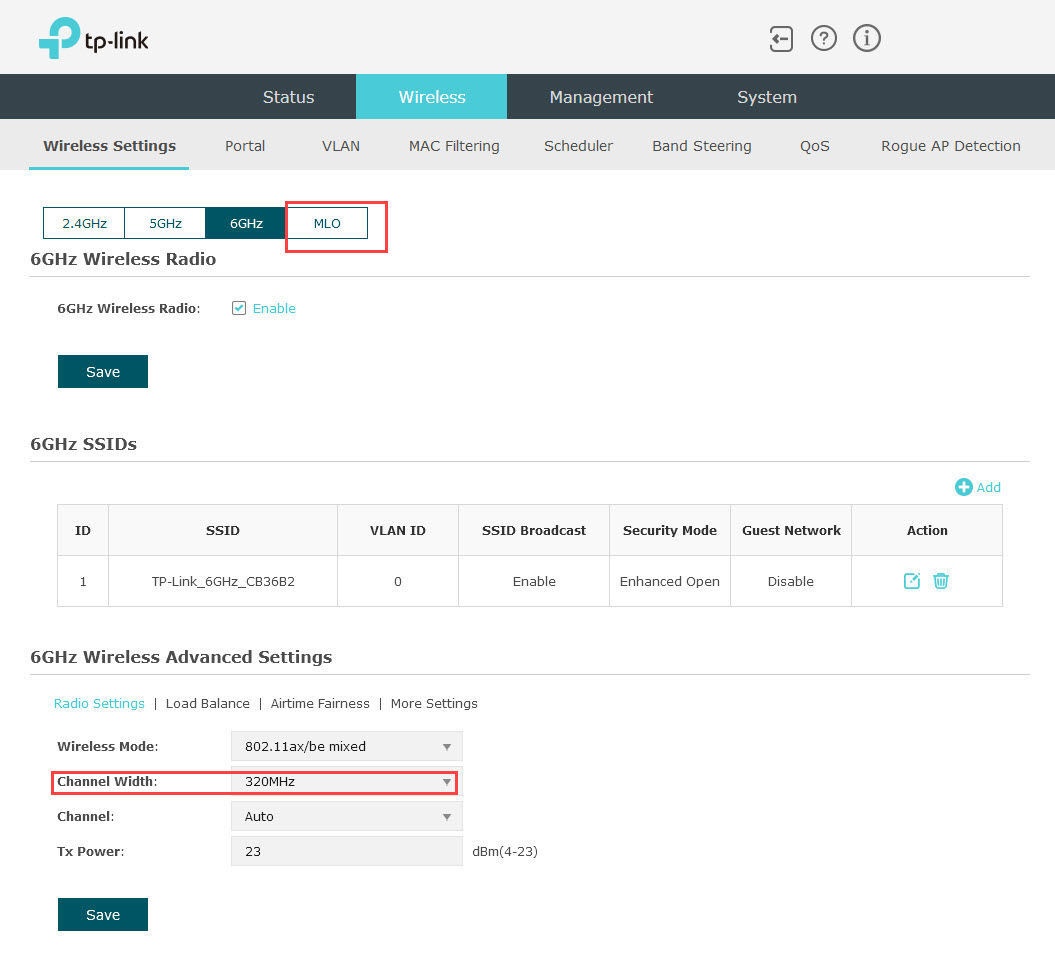The image size is (1055, 965).
Task: Click the Tx Power input field
Action: (x=346, y=851)
